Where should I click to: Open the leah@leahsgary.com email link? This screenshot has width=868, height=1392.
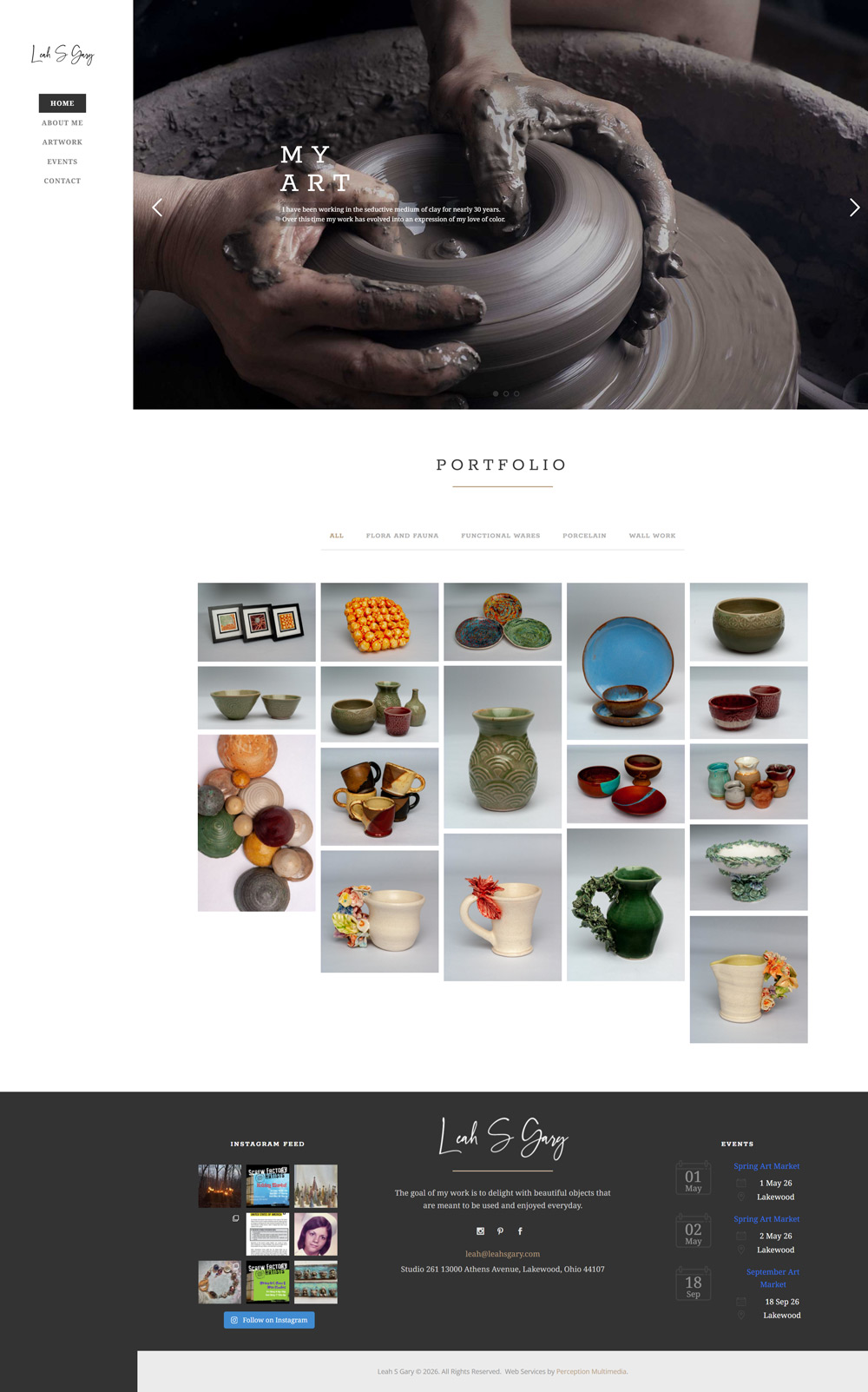[x=503, y=1254]
